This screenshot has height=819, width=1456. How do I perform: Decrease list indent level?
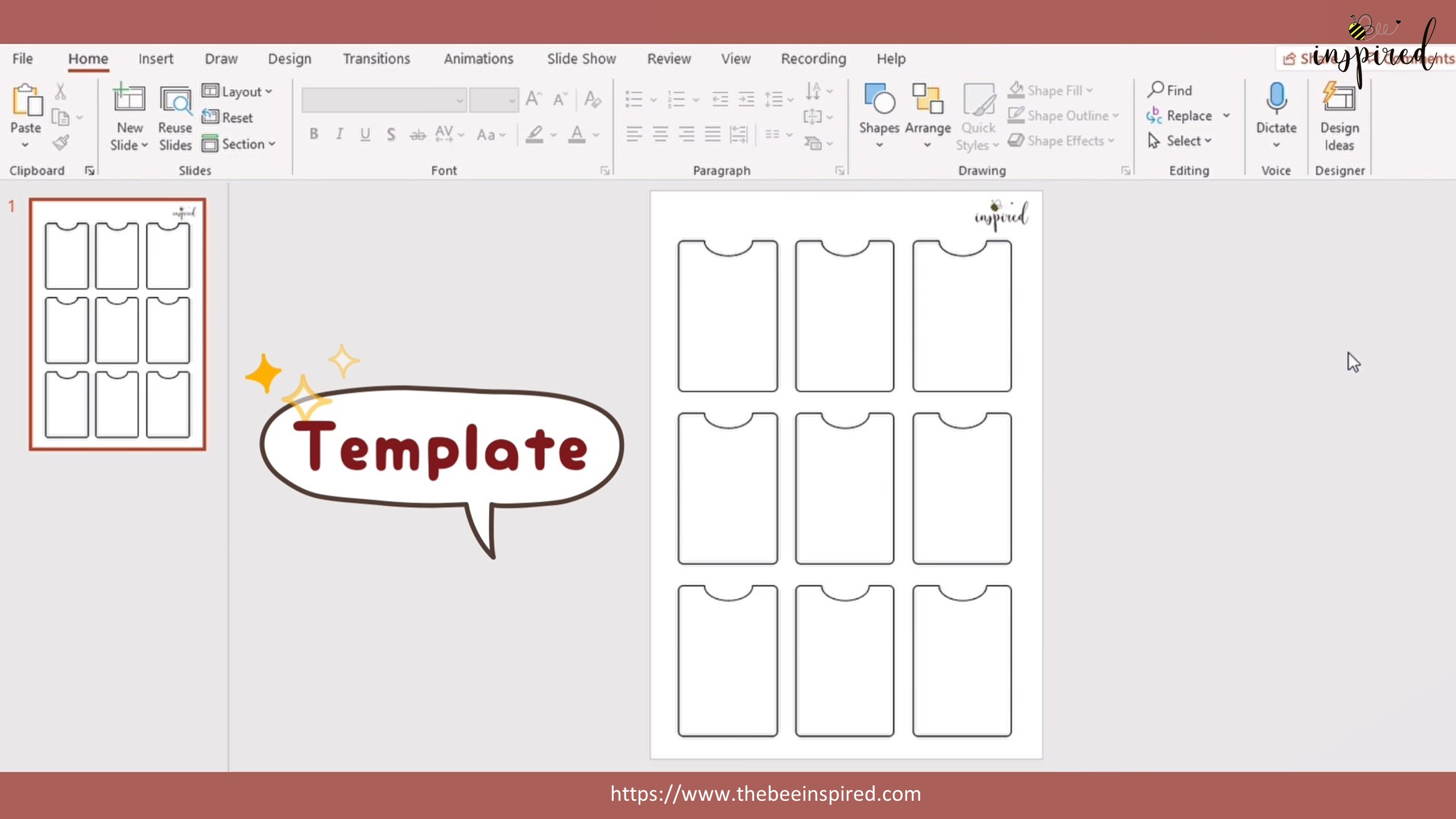(x=720, y=100)
